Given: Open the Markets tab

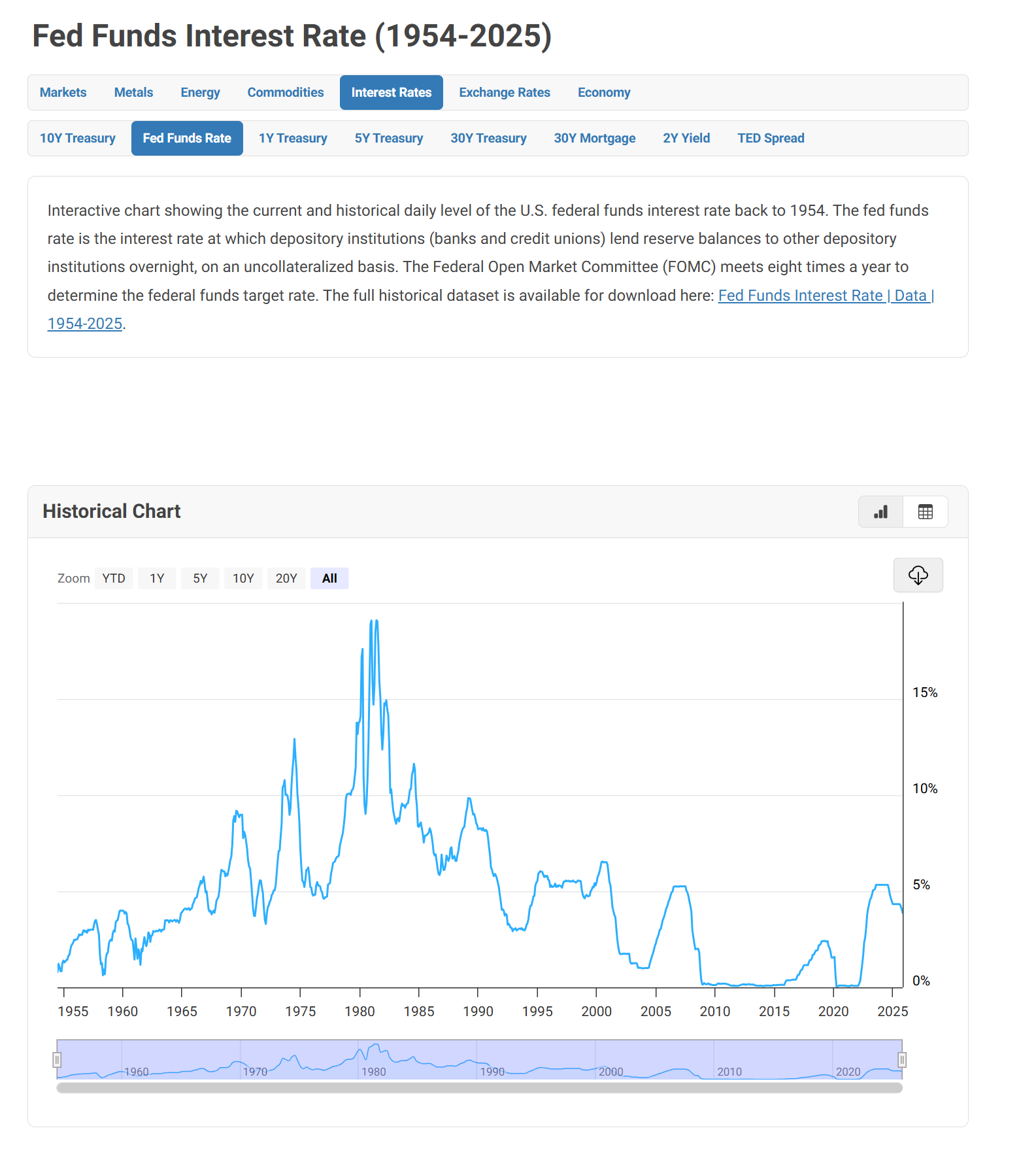Looking at the screenshot, I should (x=63, y=92).
